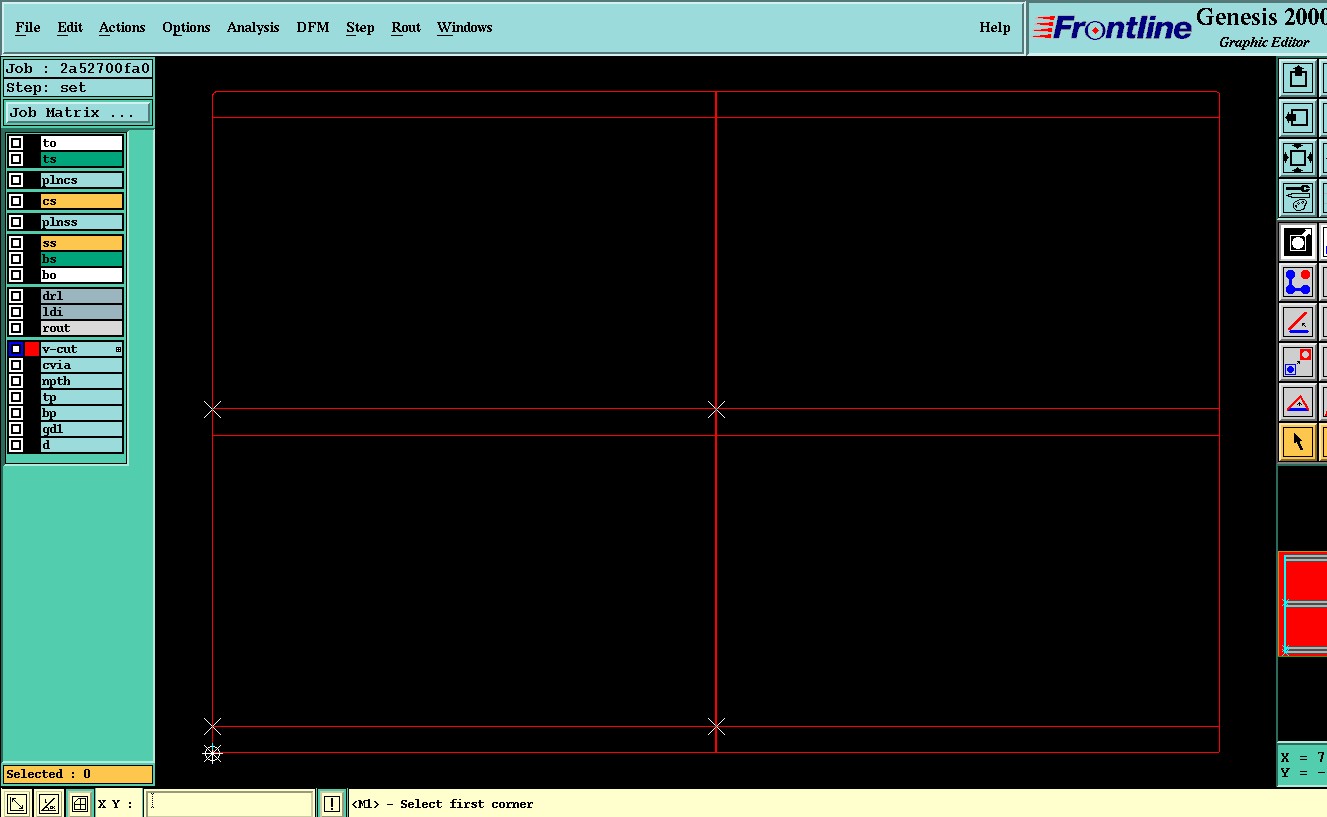
Task: Select the 'bo' layer name
Action: tap(81, 275)
